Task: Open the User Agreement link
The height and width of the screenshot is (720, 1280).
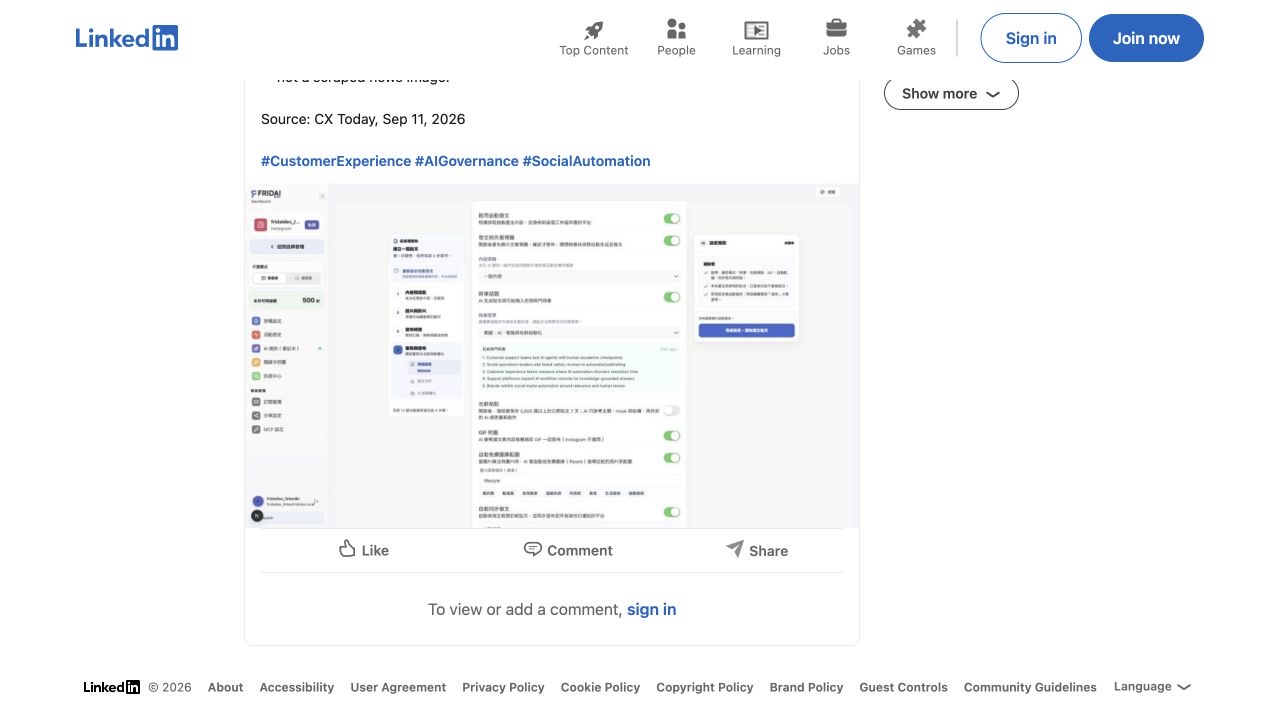Action: (x=398, y=687)
